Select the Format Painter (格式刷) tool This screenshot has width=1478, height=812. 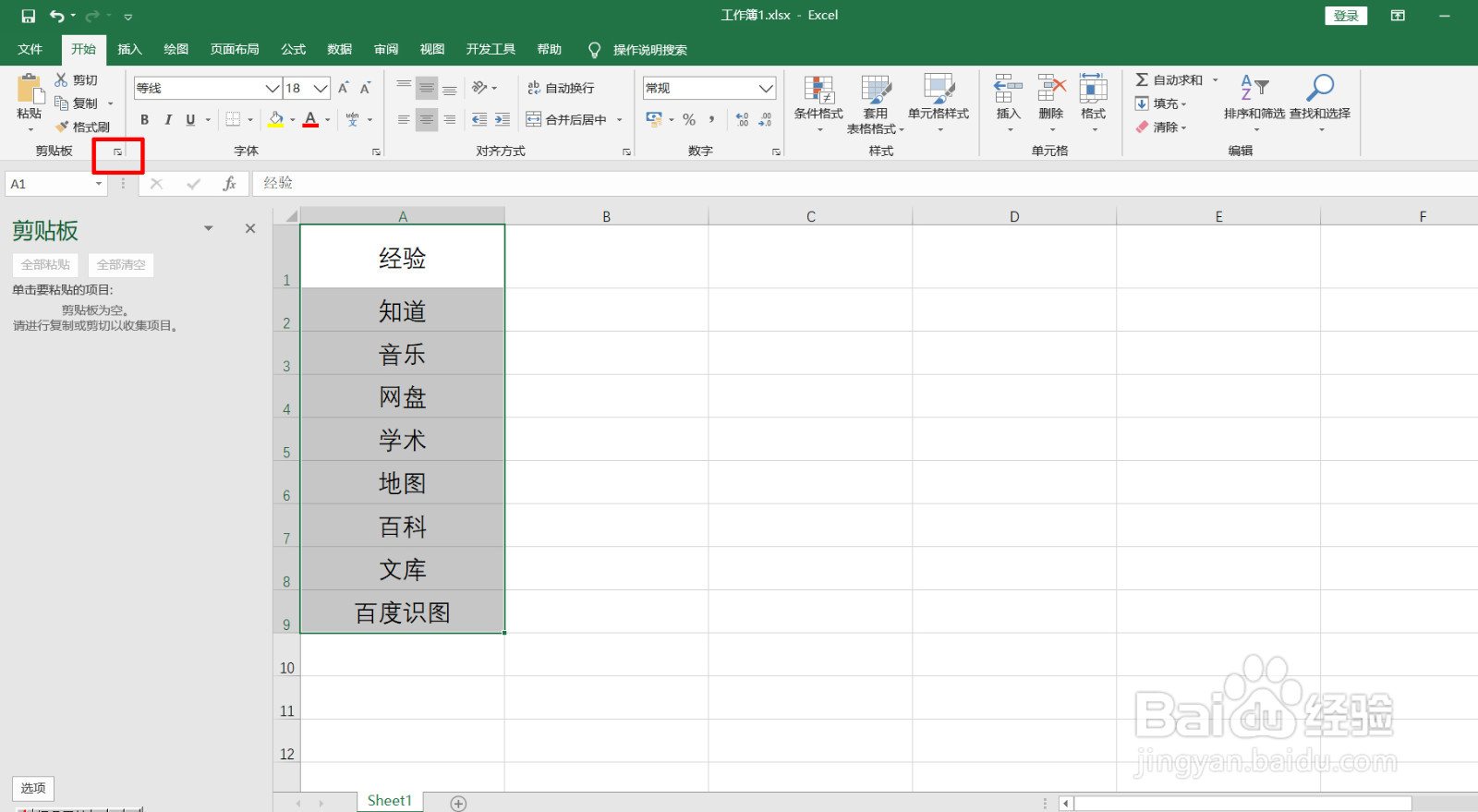(82, 127)
